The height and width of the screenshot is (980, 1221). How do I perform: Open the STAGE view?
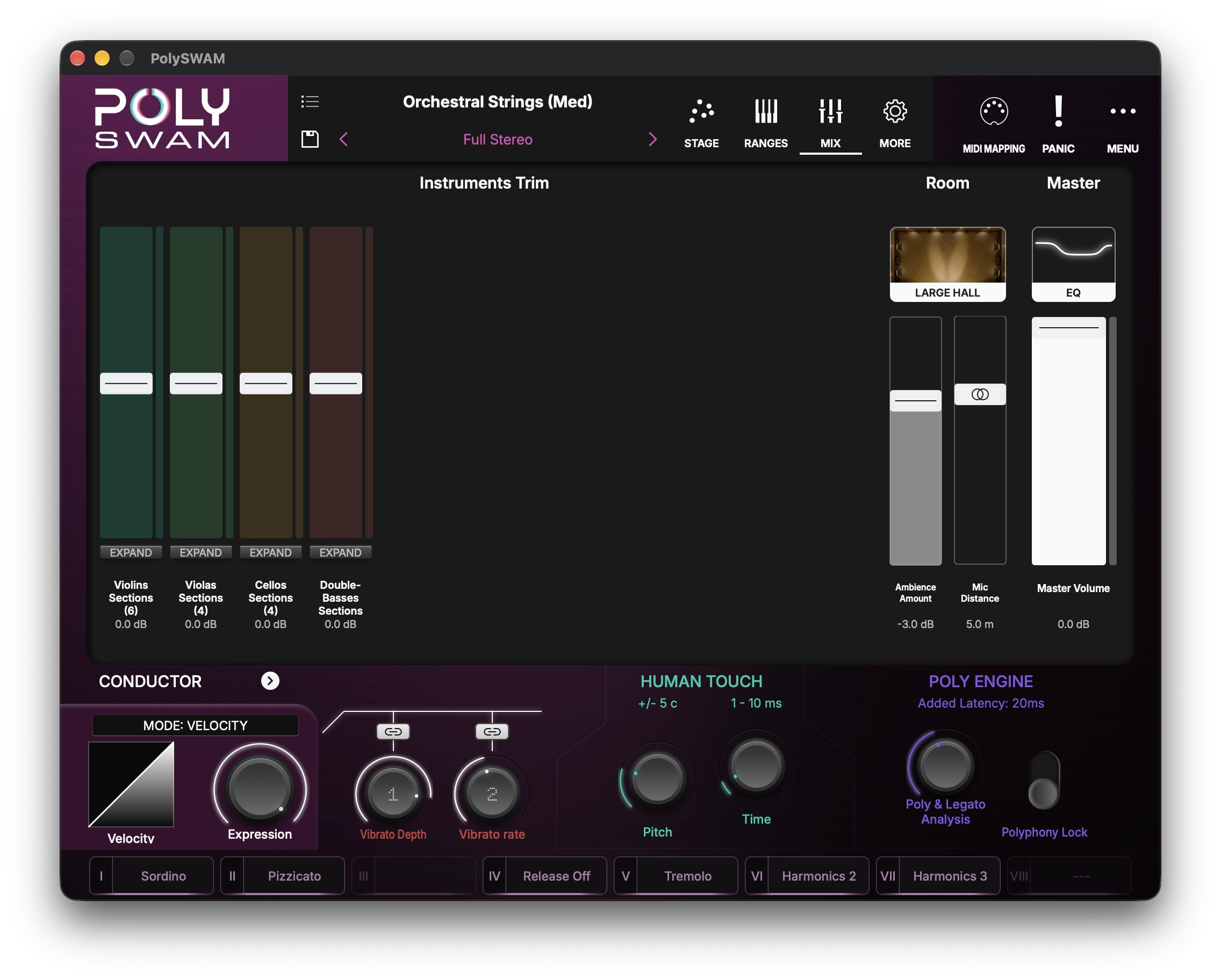coord(701,124)
